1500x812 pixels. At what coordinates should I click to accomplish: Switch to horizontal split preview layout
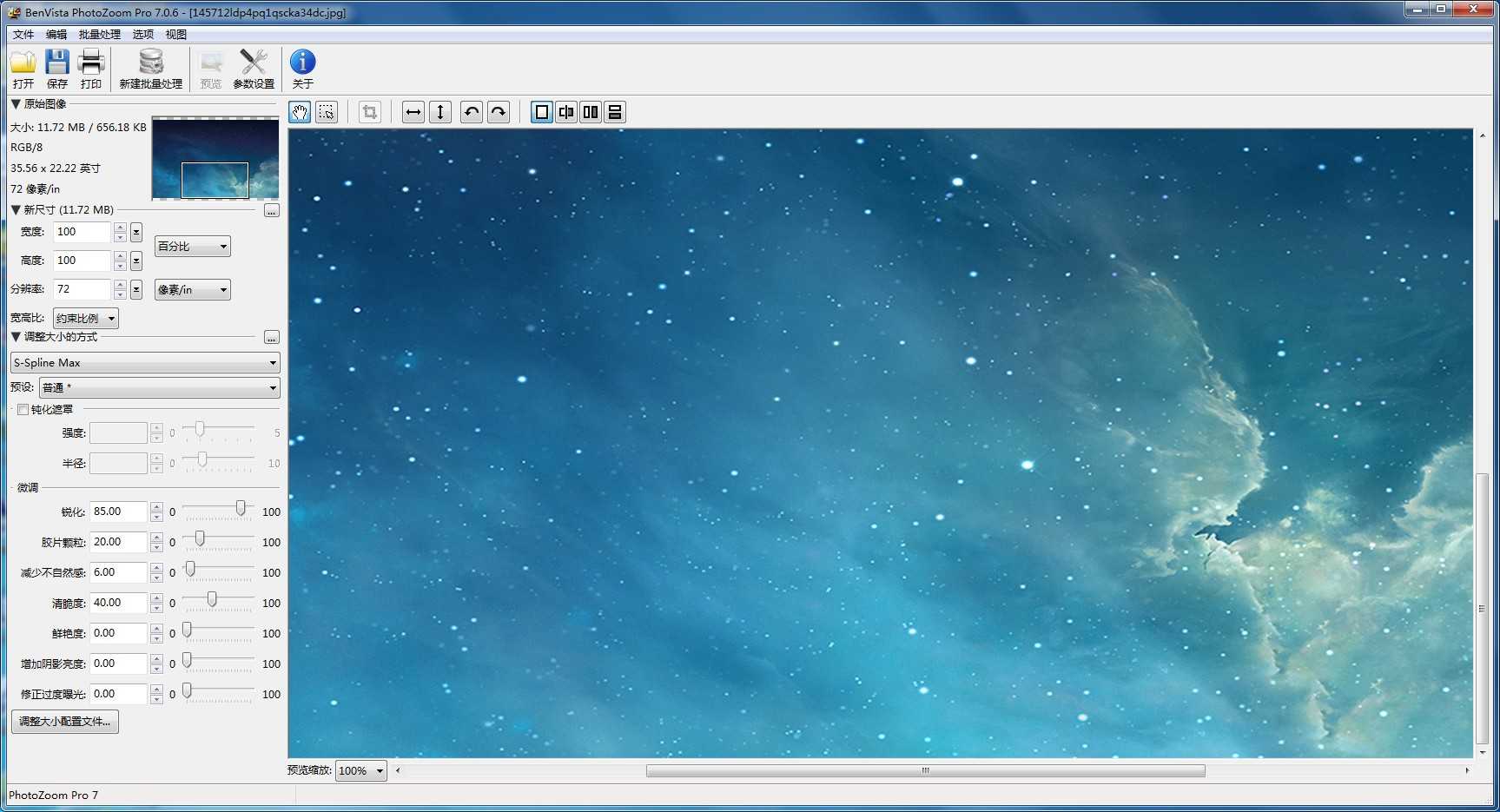point(615,112)
